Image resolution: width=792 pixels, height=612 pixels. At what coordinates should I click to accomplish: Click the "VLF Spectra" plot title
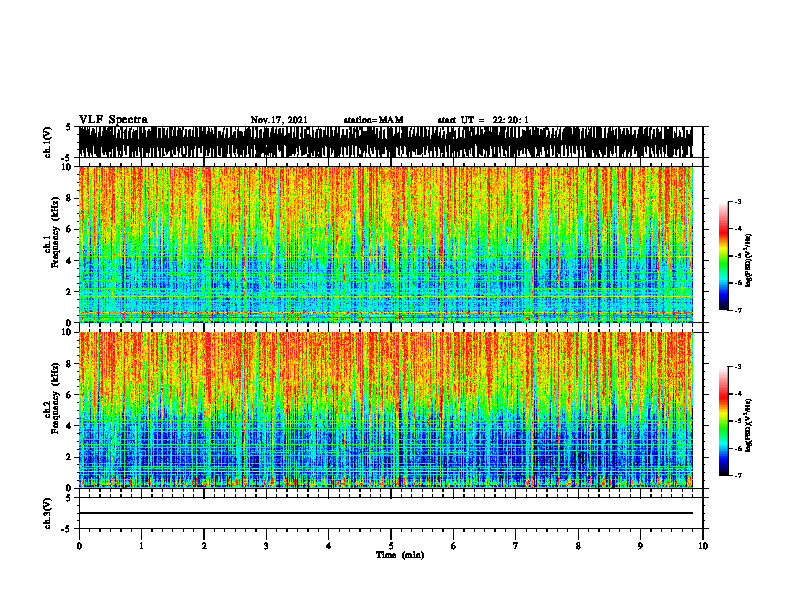point(113,120)
